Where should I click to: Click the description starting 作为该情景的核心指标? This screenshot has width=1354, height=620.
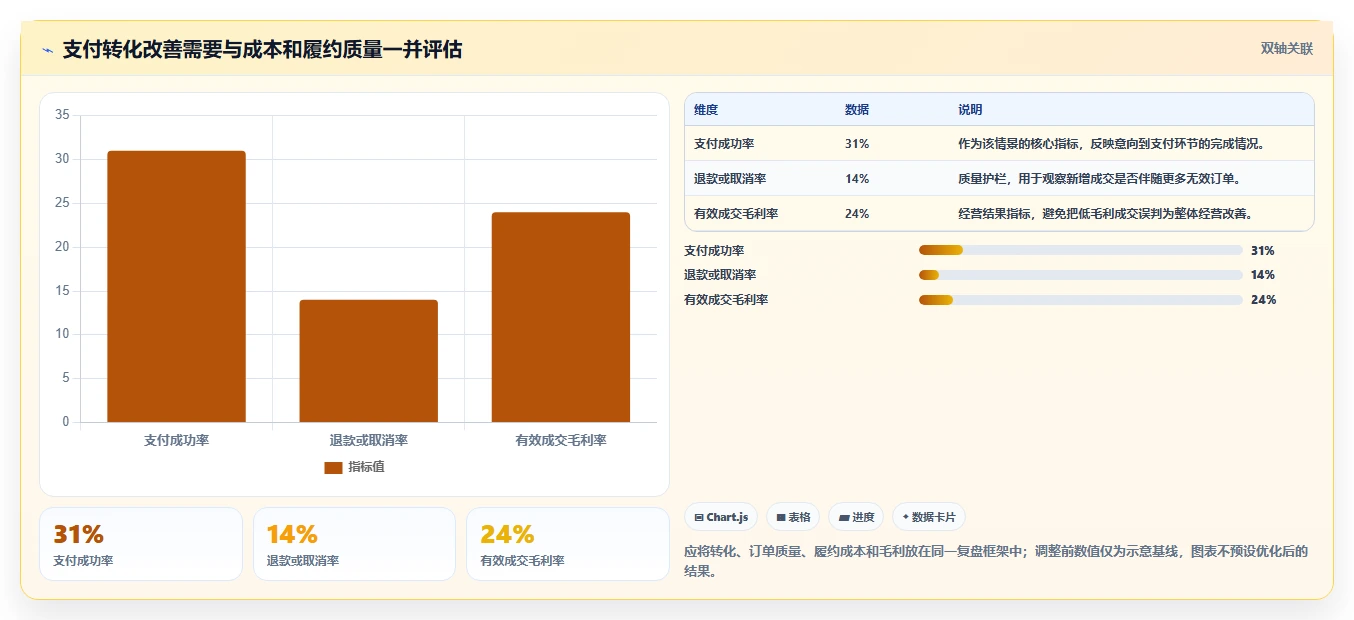tap(1111, 144)
